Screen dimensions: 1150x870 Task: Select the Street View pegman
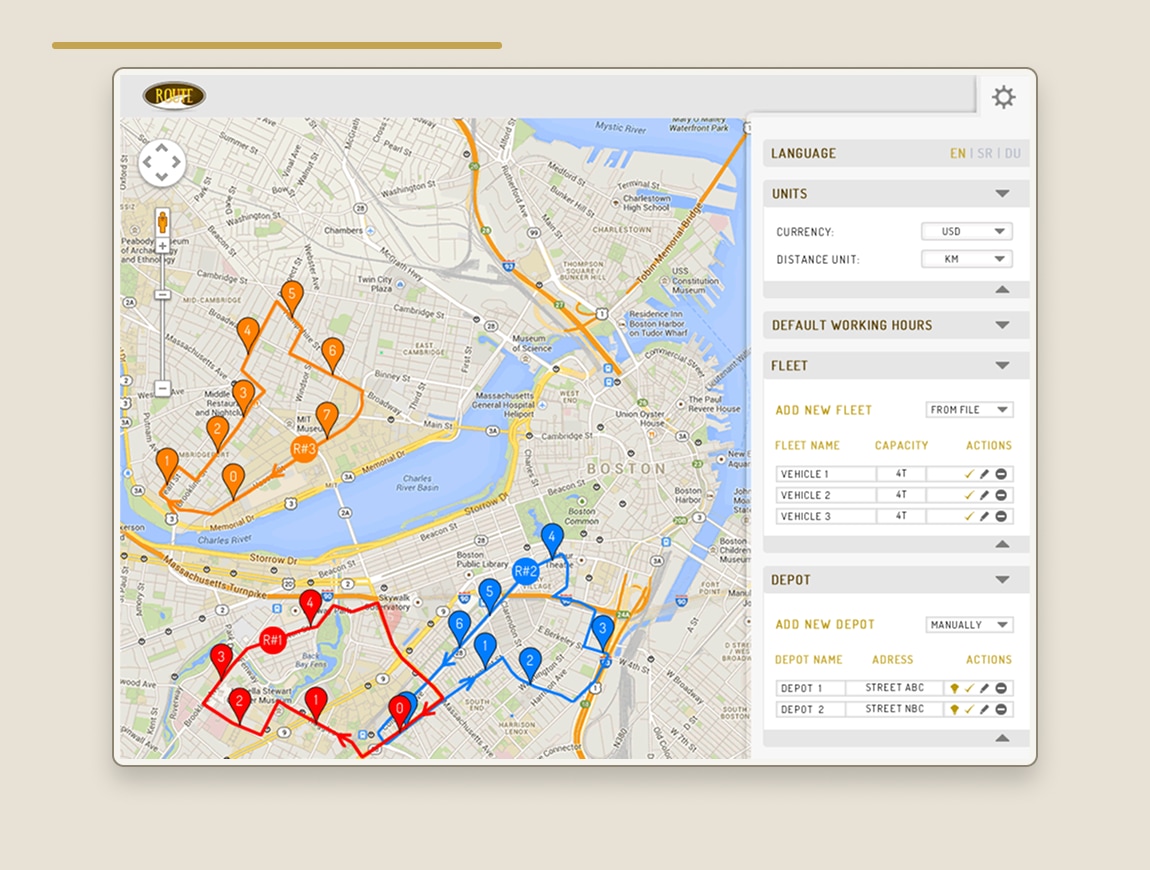point(163,221)
